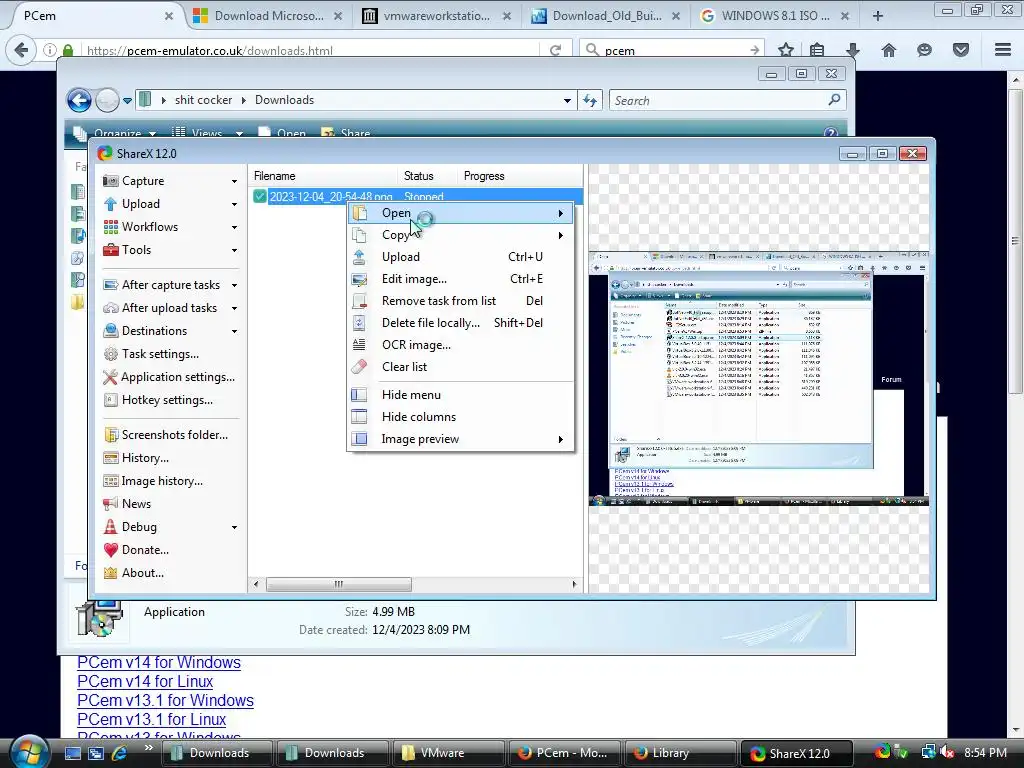The image size is (1024, 768).
Task: Select Remove task from list
Action: [x=460, y=300]
